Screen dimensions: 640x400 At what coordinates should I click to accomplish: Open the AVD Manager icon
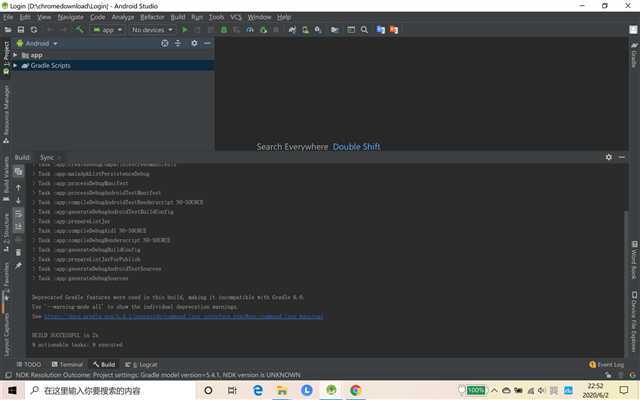[x=305, y=30]
